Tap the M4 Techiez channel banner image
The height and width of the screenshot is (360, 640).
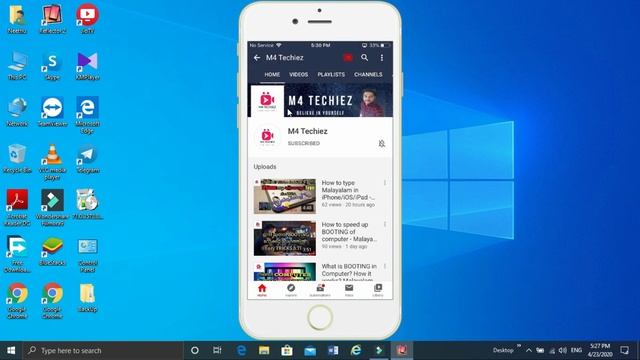tap(320, 100)
